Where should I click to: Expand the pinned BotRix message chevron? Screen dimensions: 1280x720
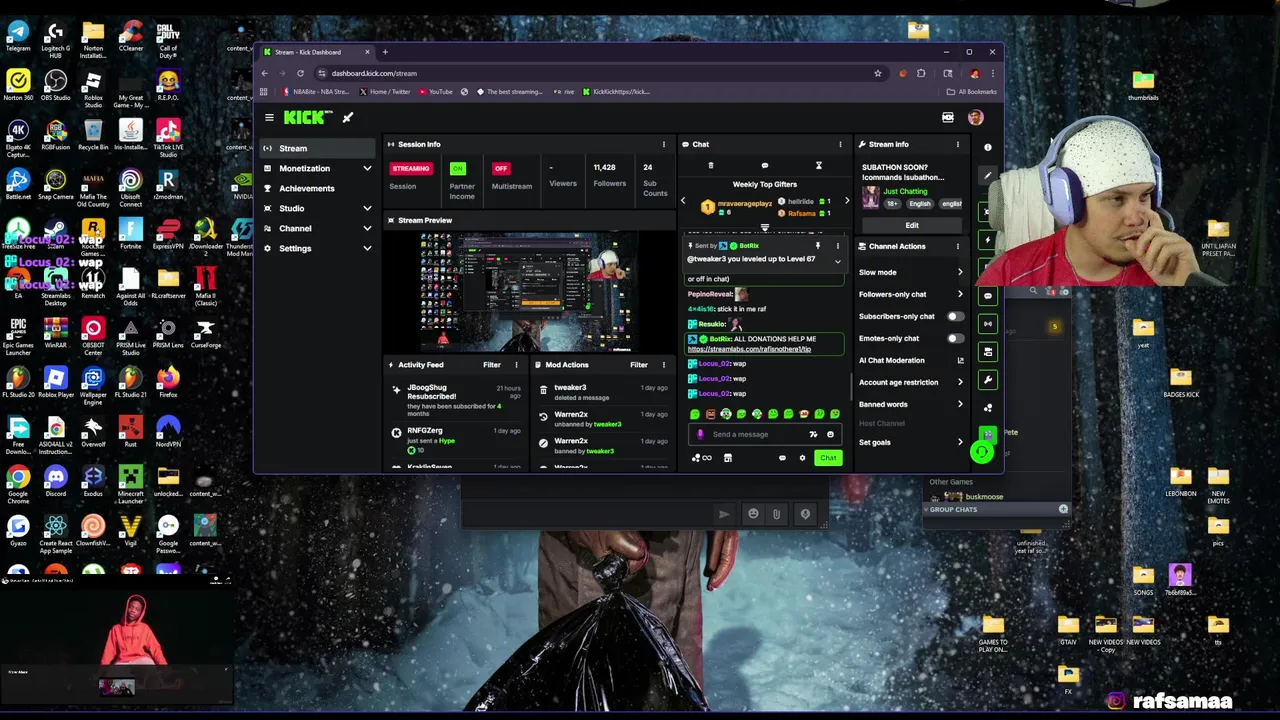point(837,263)
